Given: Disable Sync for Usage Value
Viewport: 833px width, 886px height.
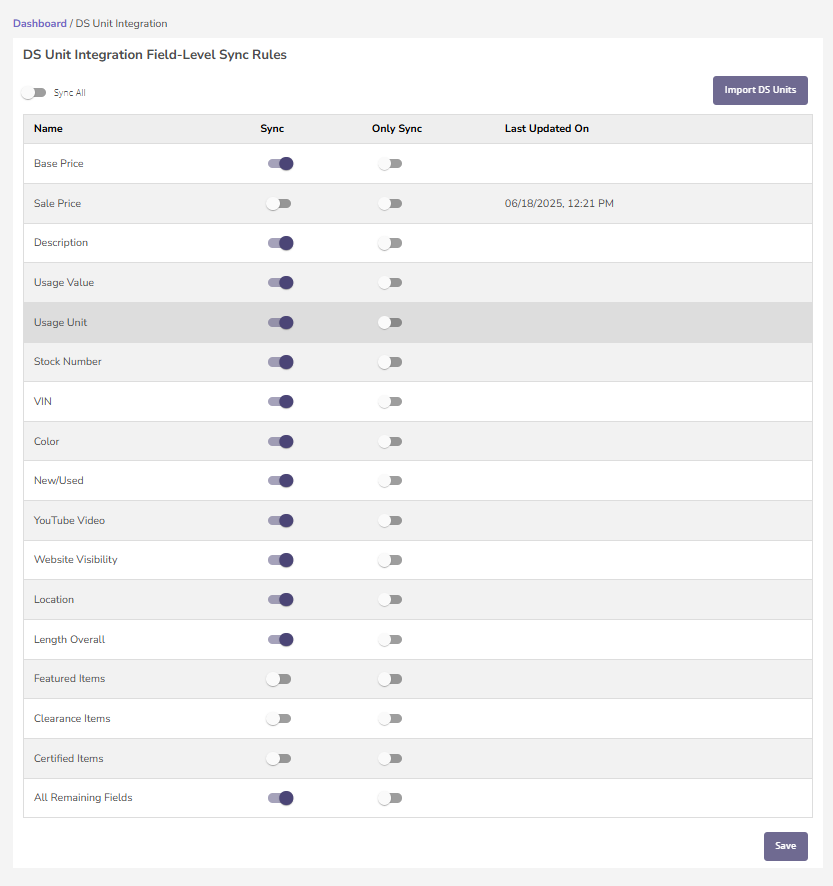Looking at the screenshot, I should pyautogui.click(x=280, y=283).
